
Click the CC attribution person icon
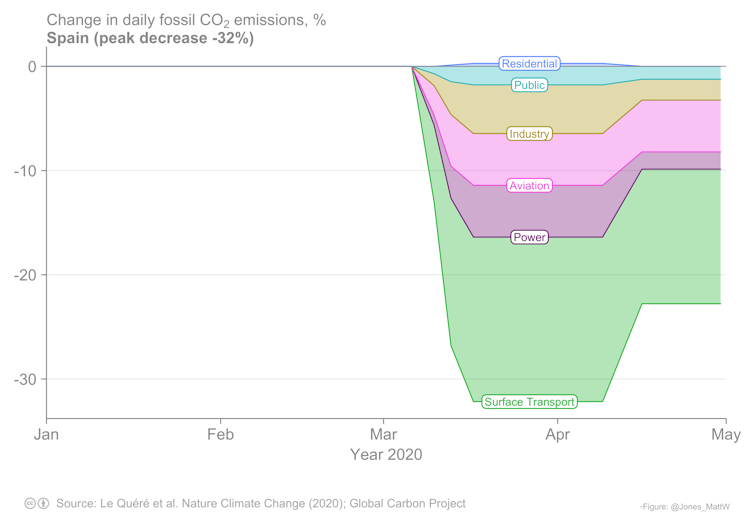tap(43, 503)
